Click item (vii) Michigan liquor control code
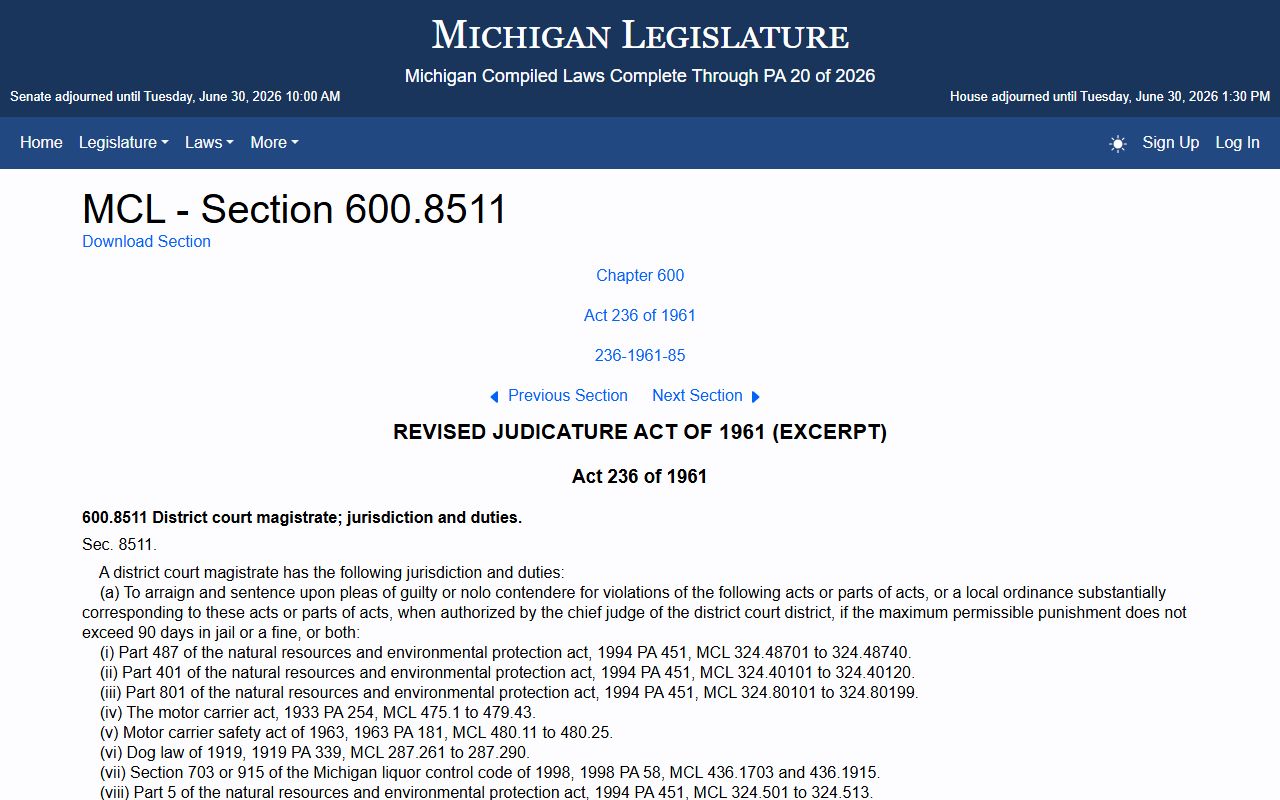 coord(490,772)
